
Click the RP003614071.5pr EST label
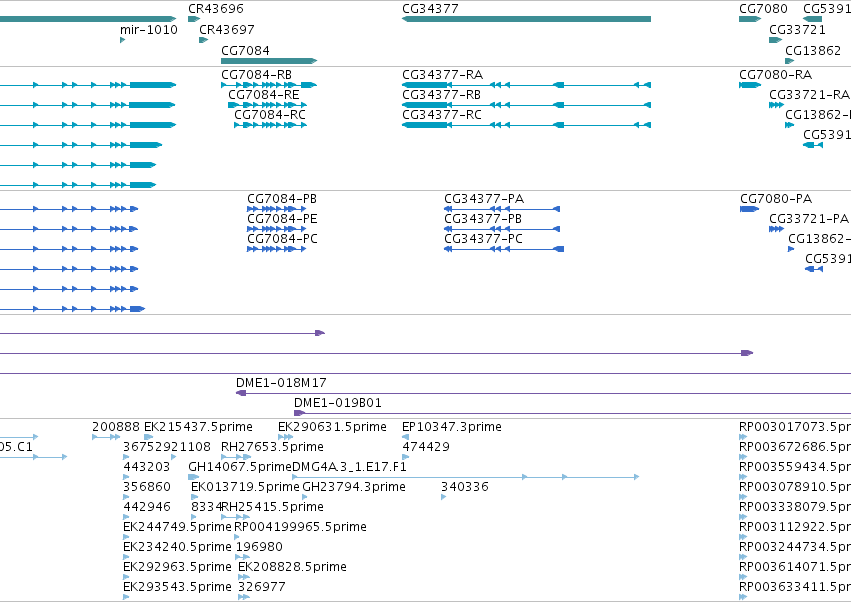795,568
